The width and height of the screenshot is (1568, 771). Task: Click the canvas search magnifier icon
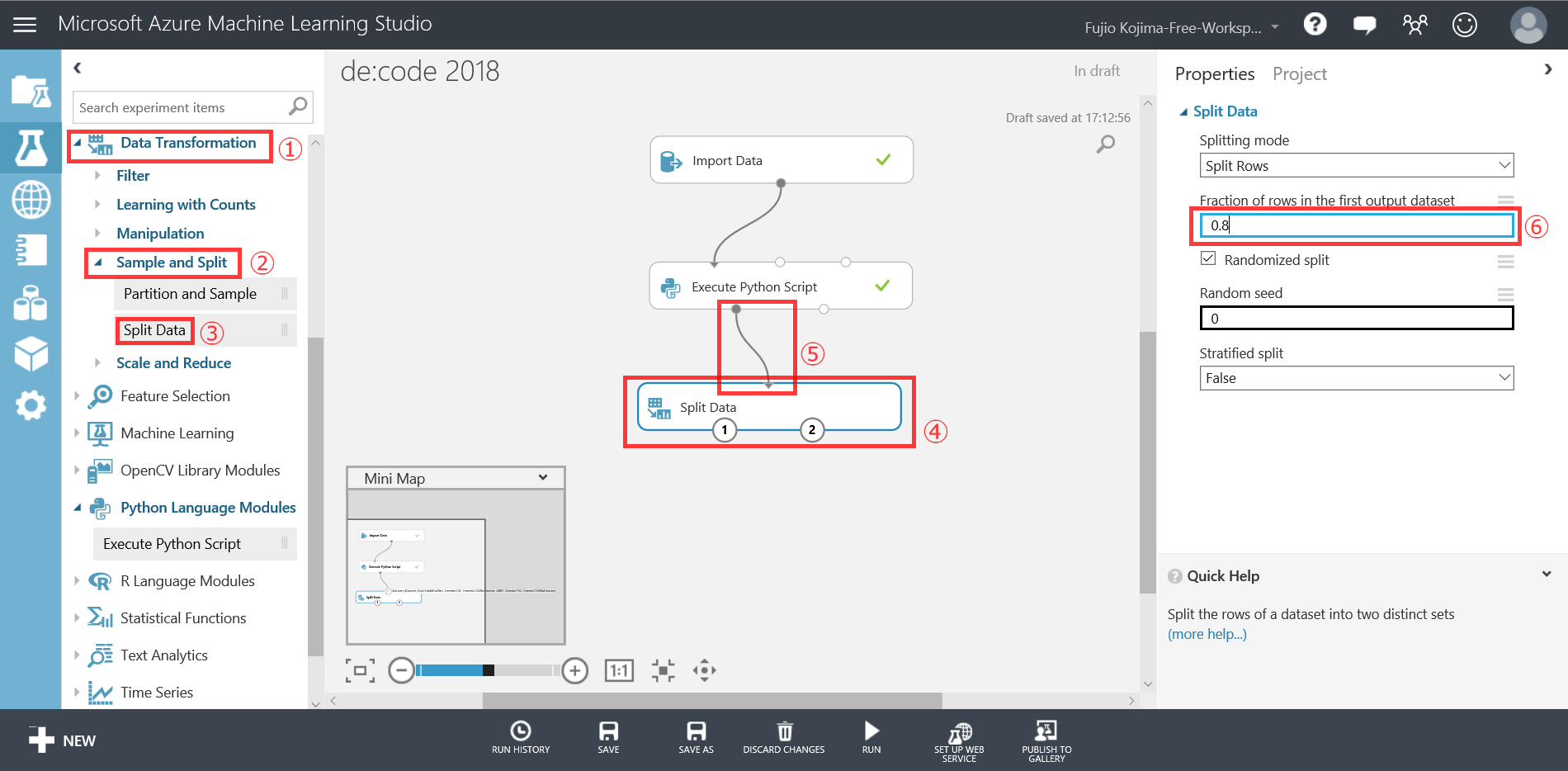1105,144
